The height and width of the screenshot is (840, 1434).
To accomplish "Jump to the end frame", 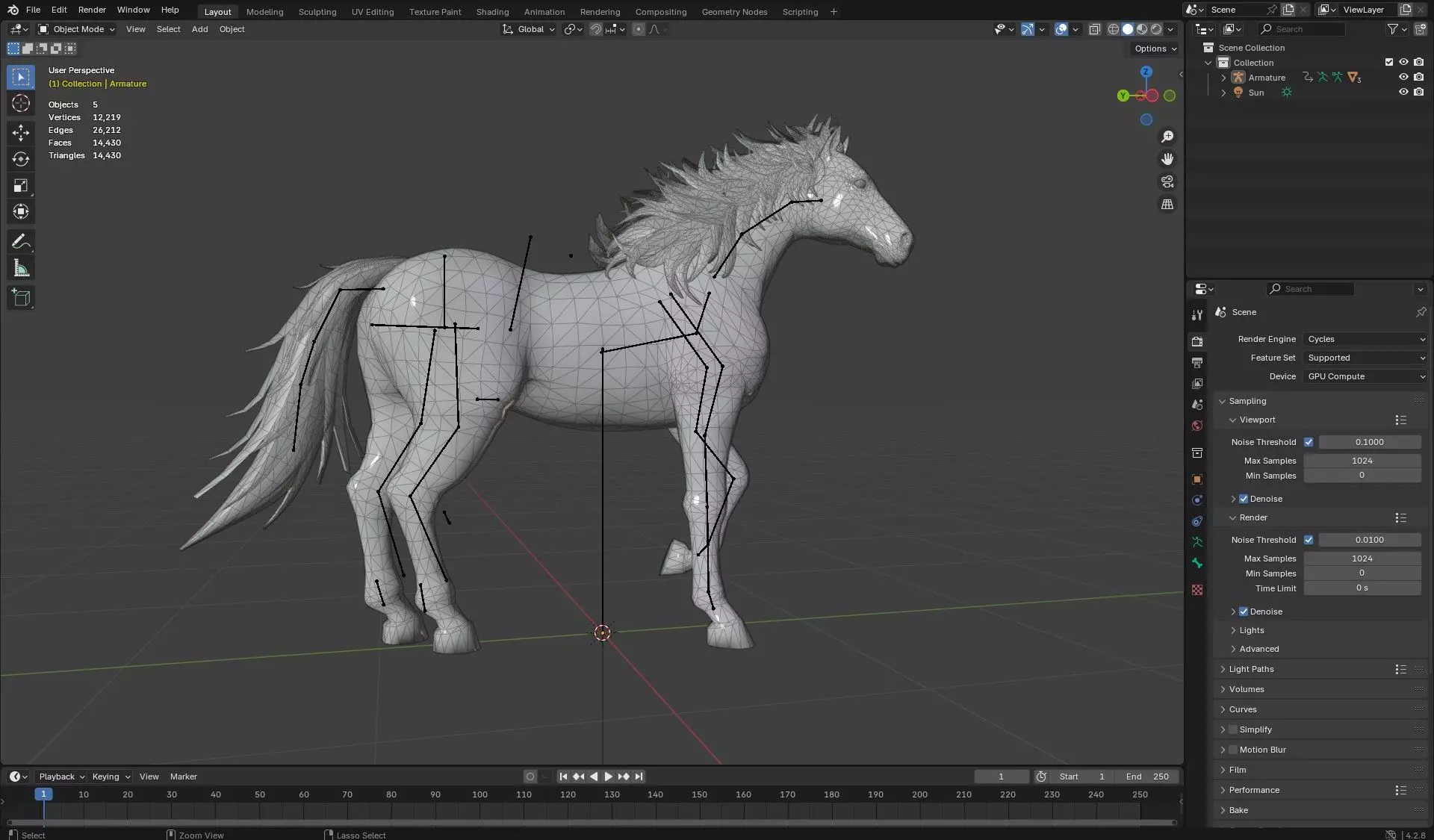I will [x=639, y=777].
